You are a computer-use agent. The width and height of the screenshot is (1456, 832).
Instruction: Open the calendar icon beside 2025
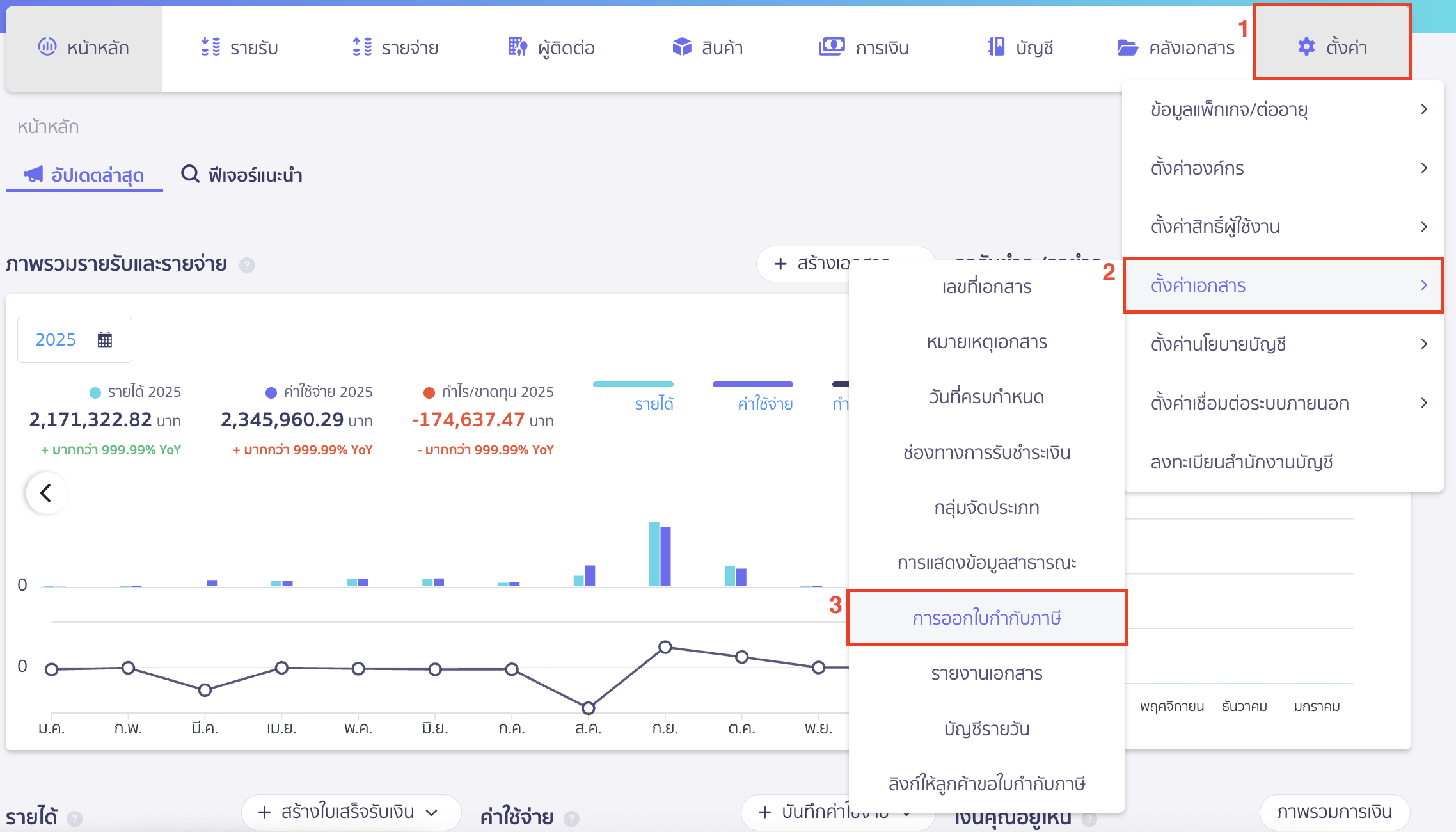coord(104,339)
